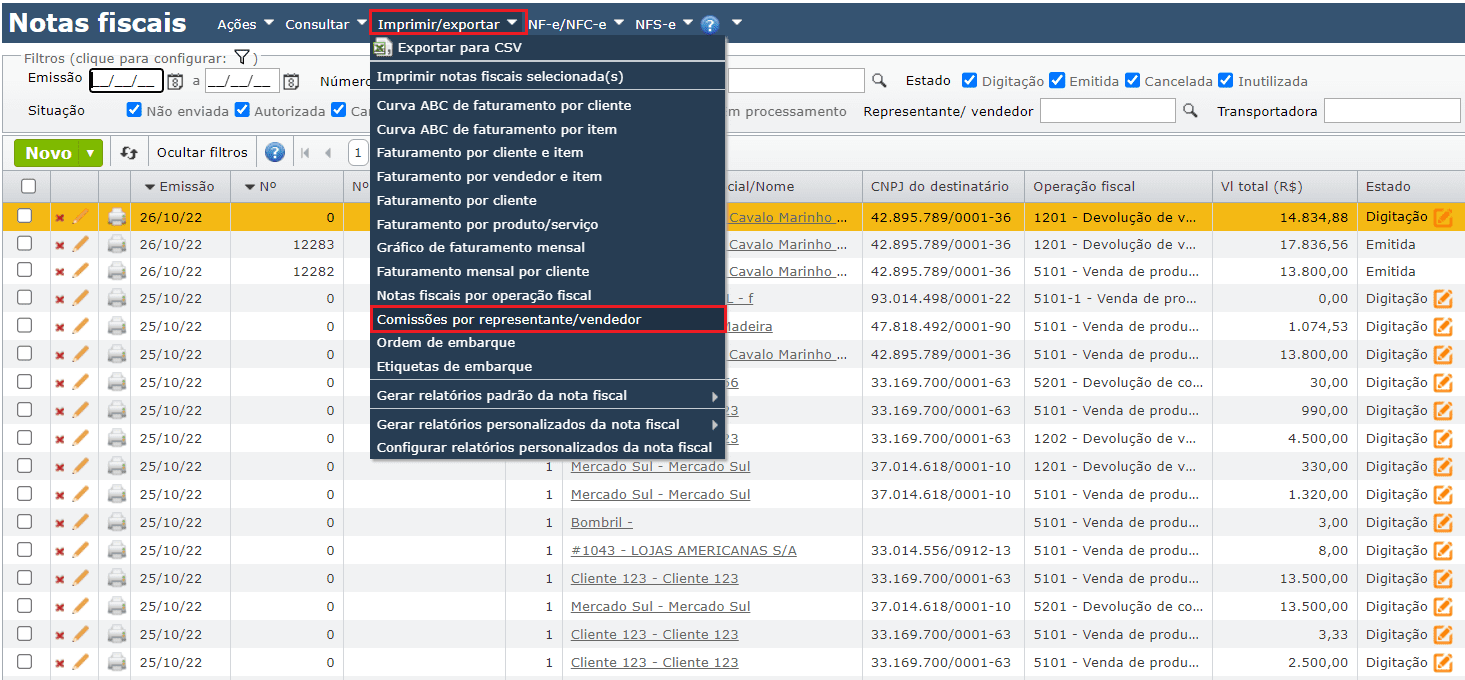Toggle select-all checkbox in table header
Viewport: 1465px width, 680px height.
pyautogui.click(x=28, y=186)
